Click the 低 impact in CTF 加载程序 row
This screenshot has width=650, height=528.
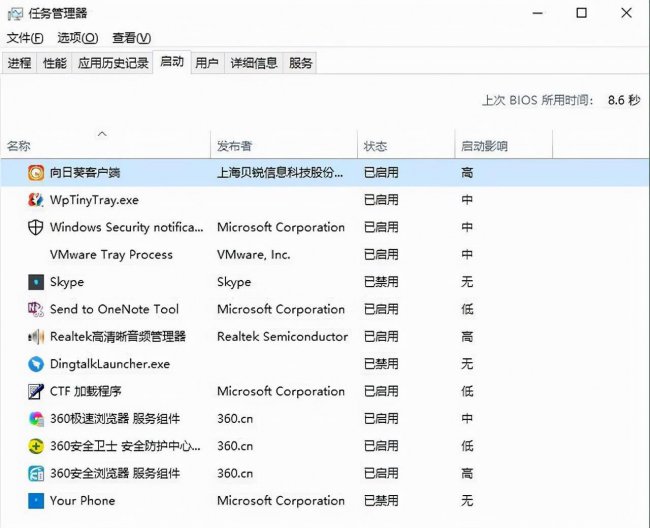pyautogui.click(x=467, y=391)
